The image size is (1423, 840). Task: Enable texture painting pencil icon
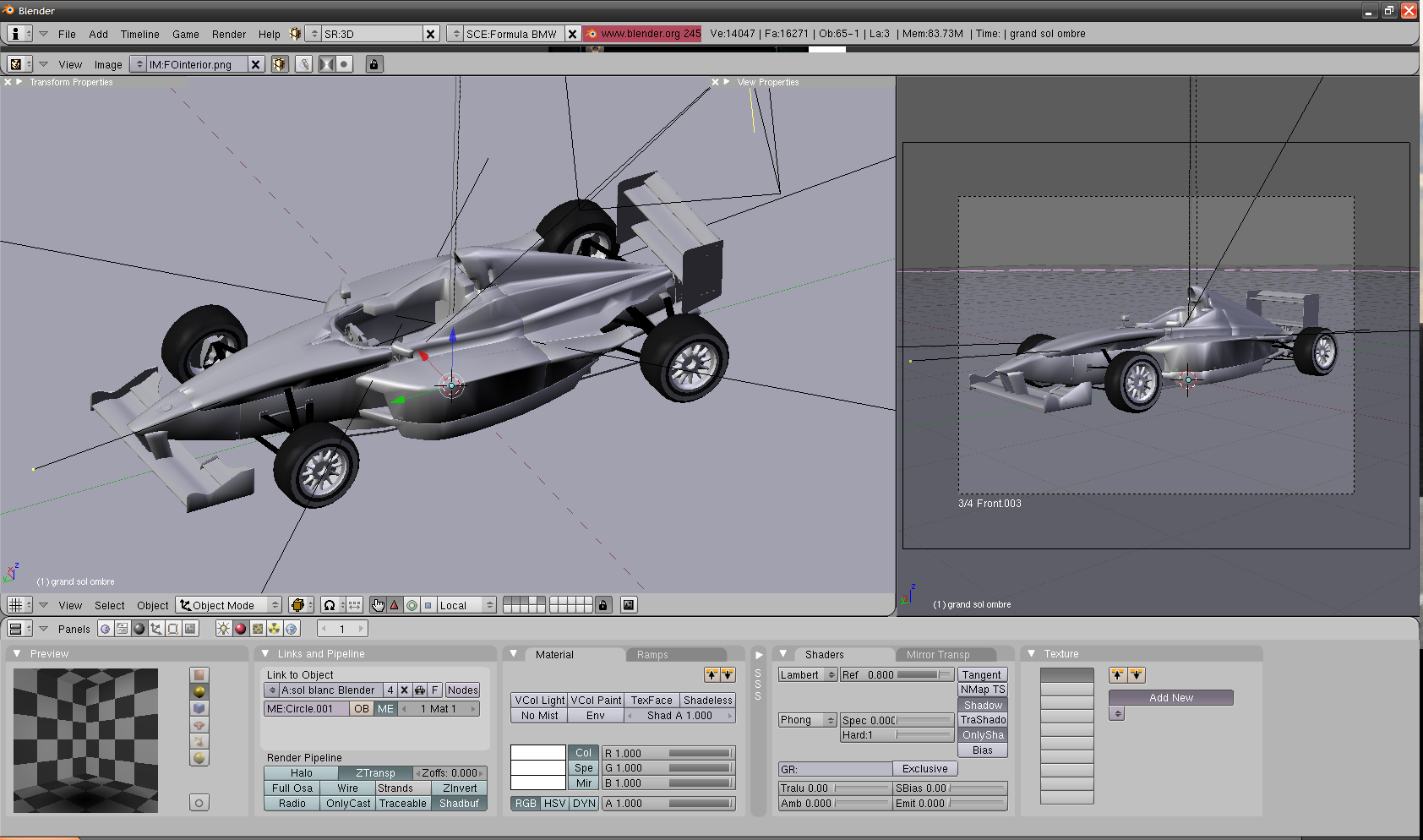(303, 64)
